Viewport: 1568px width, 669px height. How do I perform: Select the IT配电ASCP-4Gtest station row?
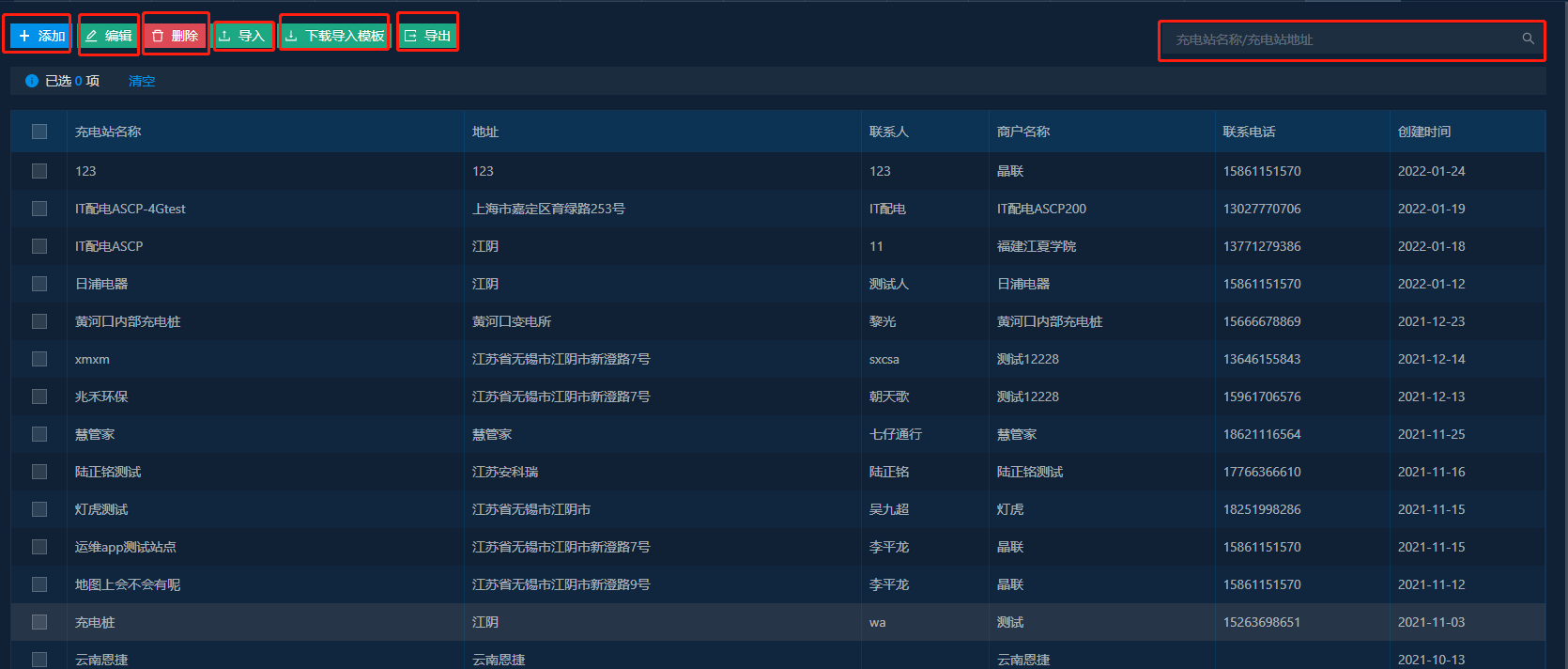coord(131,209)
